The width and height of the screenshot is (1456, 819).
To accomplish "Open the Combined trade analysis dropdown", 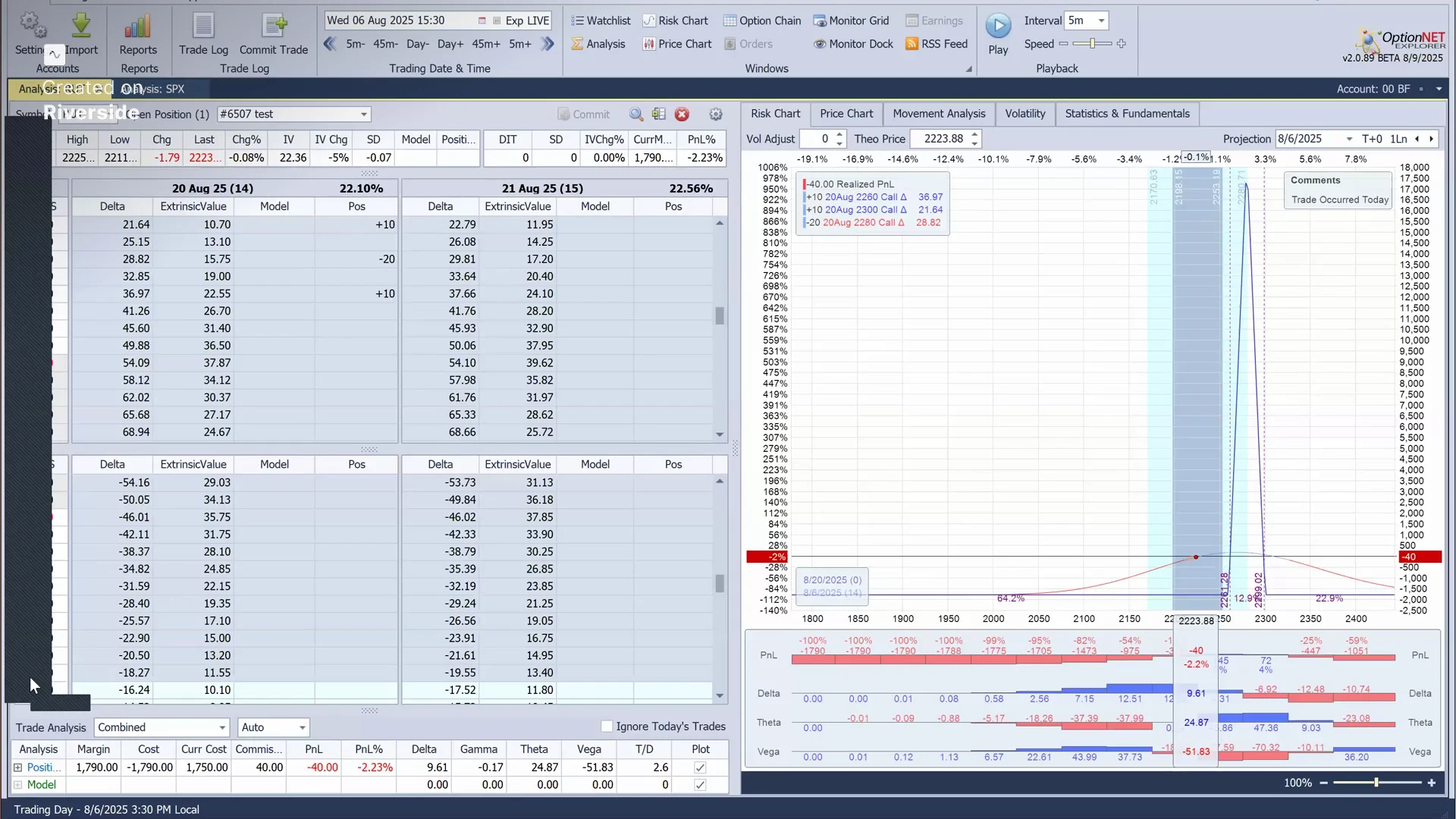I will click(222, 727).
